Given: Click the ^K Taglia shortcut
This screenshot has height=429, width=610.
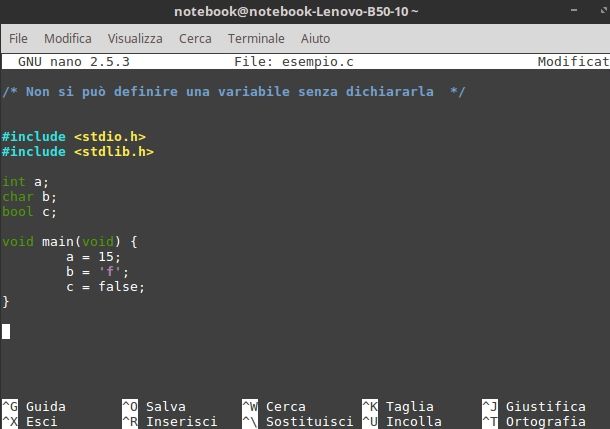Looking at the screenshot, I should tap(398, 406).
